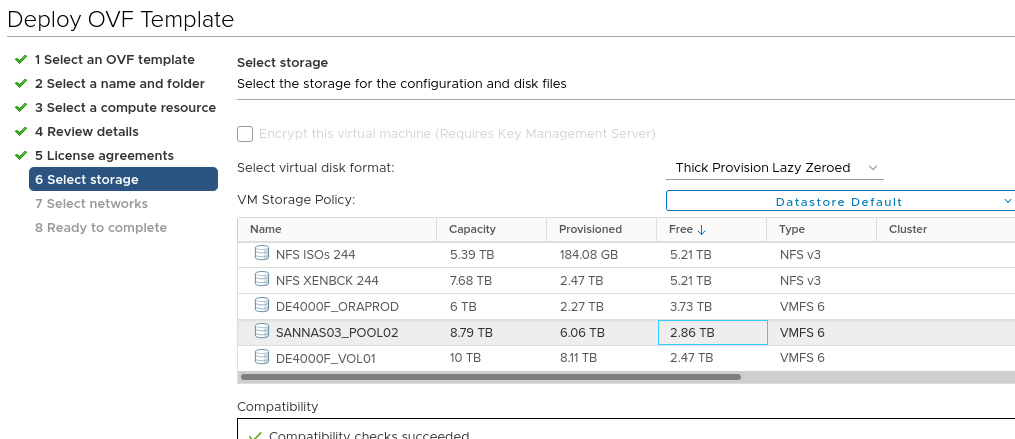Screen dimensions: 1015x439
Task: Select DE4000F_VOL01 datastore row
Action: (626, 358)
